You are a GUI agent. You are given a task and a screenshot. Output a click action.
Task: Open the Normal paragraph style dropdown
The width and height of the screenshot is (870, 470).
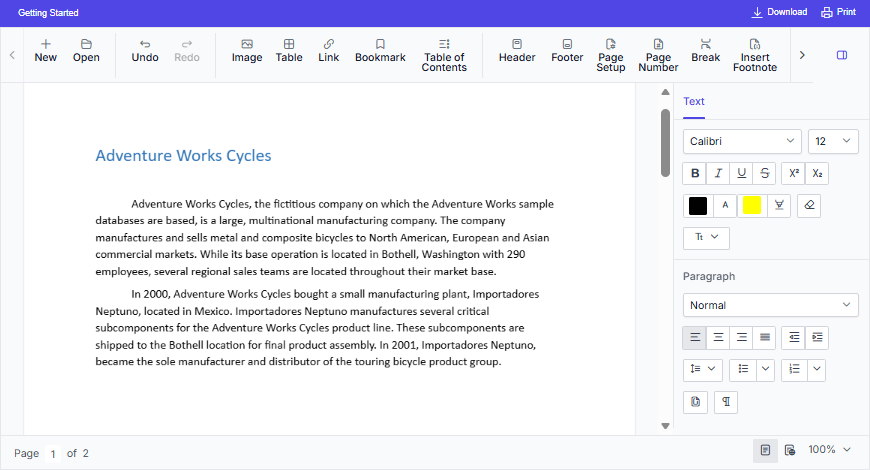point(771,305)
